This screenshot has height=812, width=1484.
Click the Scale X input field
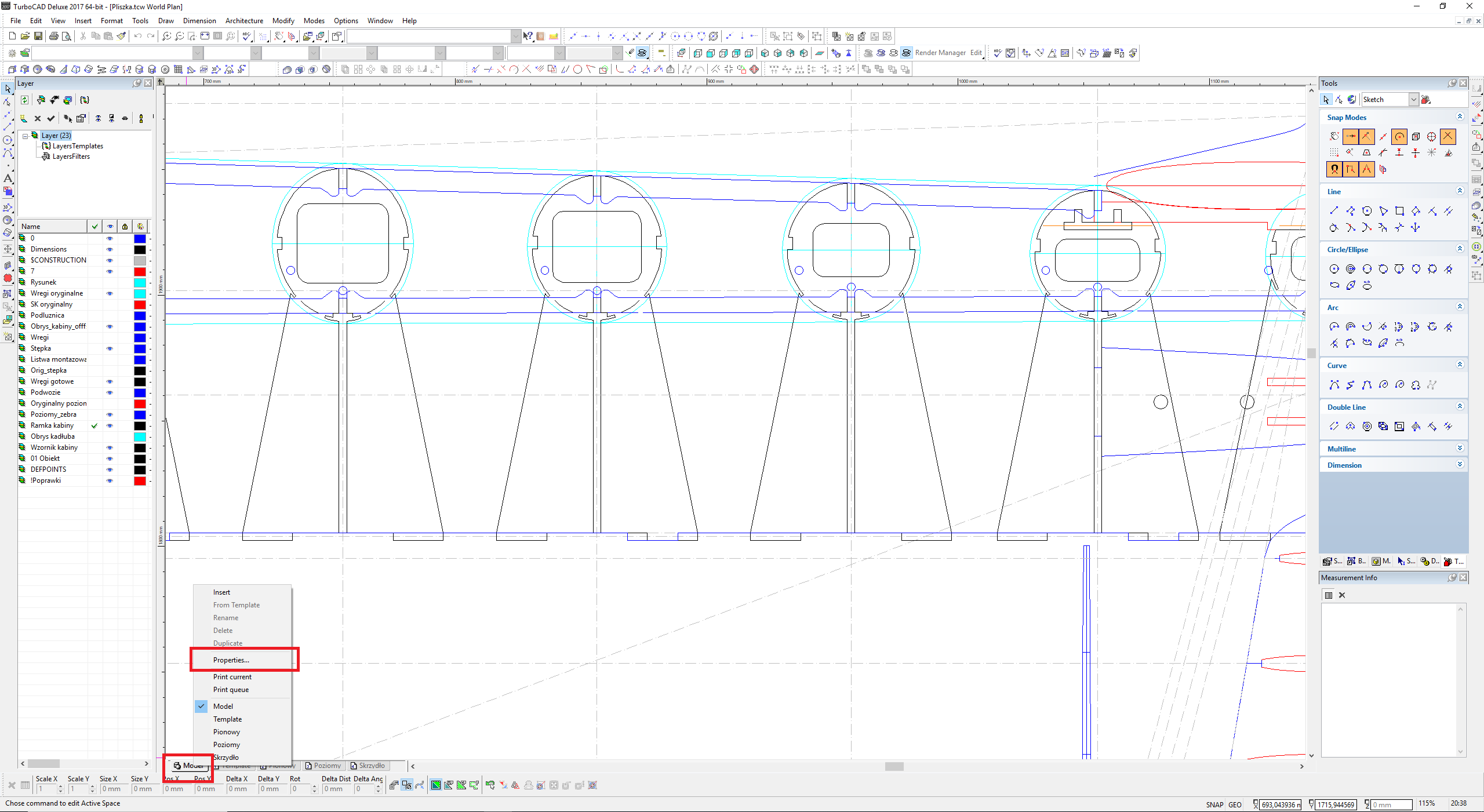(46, 789)
